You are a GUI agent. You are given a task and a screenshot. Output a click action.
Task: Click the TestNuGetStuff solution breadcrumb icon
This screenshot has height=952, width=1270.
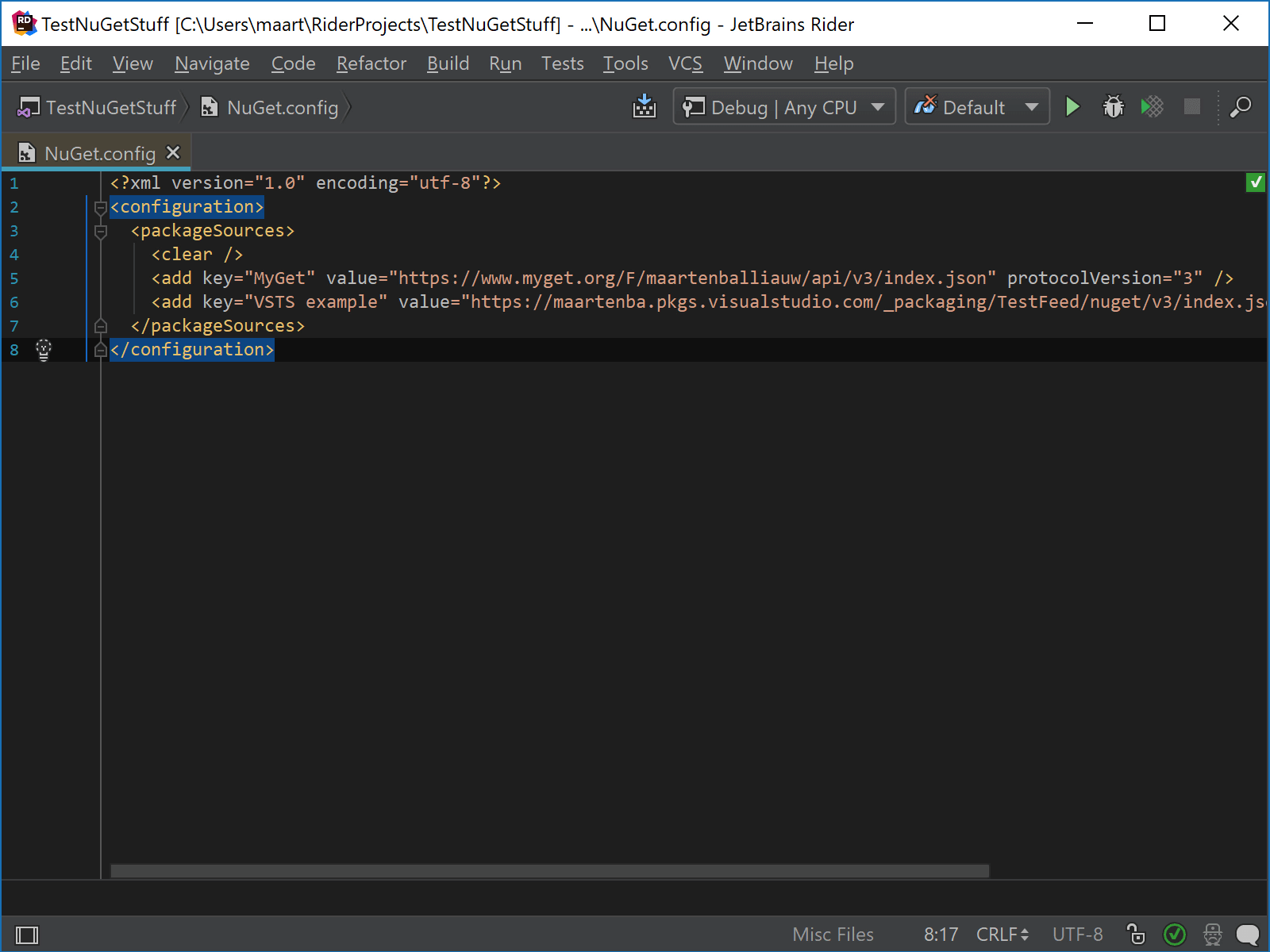click(29, 107)
